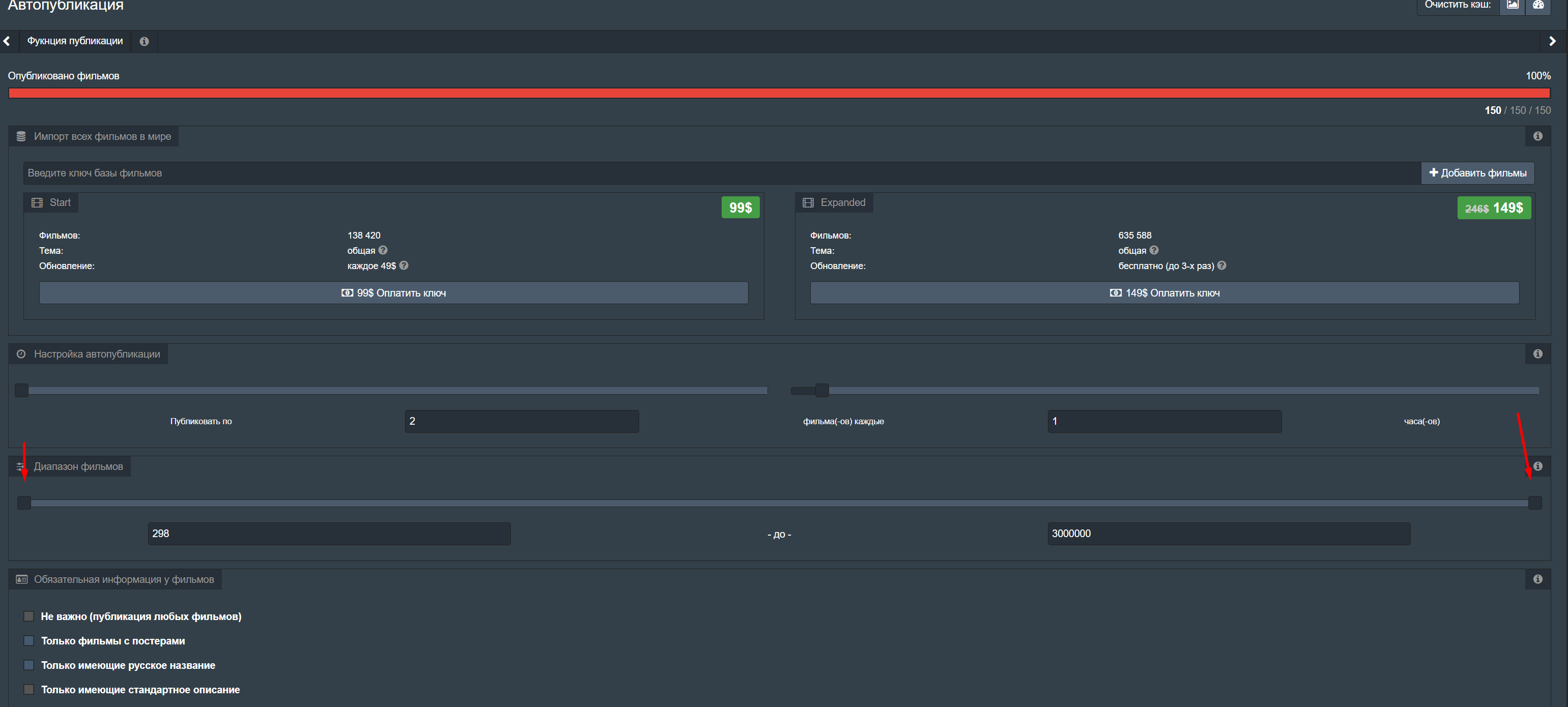Click database icon in Импорт всех фильмов header
This screenshot has height=707, width=1568.
click(x=21, y=136)
